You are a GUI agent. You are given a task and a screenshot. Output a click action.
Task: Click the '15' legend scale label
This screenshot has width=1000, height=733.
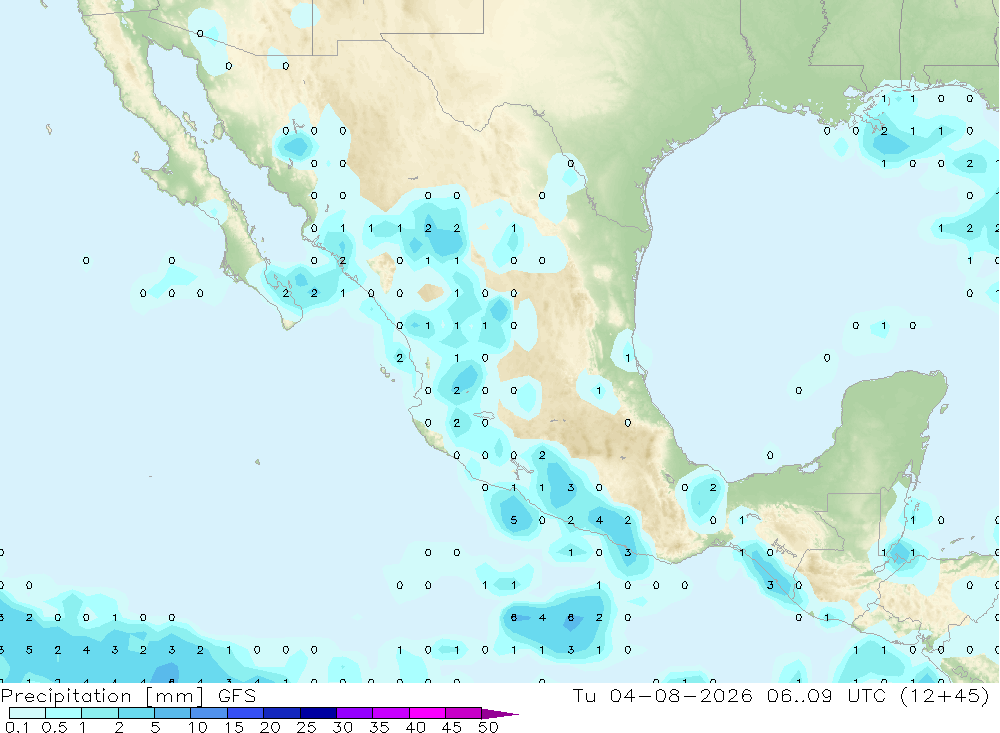(234, 727)
